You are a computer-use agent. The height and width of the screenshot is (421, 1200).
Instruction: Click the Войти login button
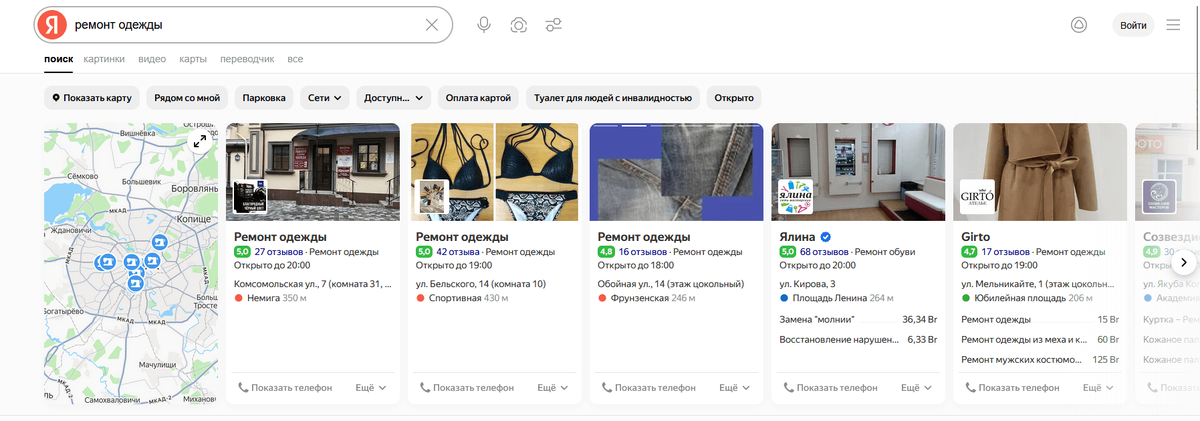click(1133, 25)
